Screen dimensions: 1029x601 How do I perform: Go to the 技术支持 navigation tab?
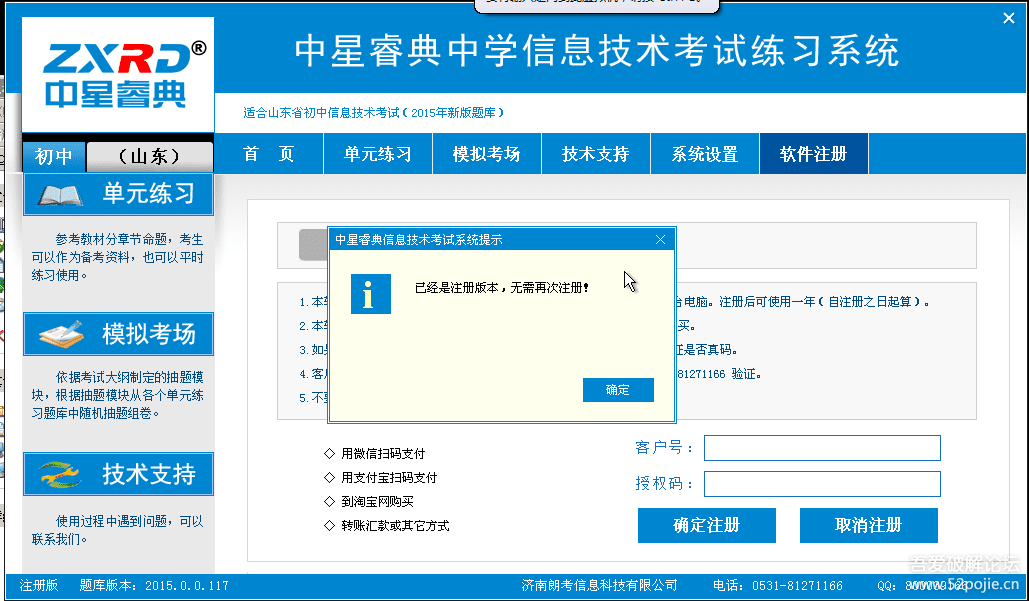point(595,154)
